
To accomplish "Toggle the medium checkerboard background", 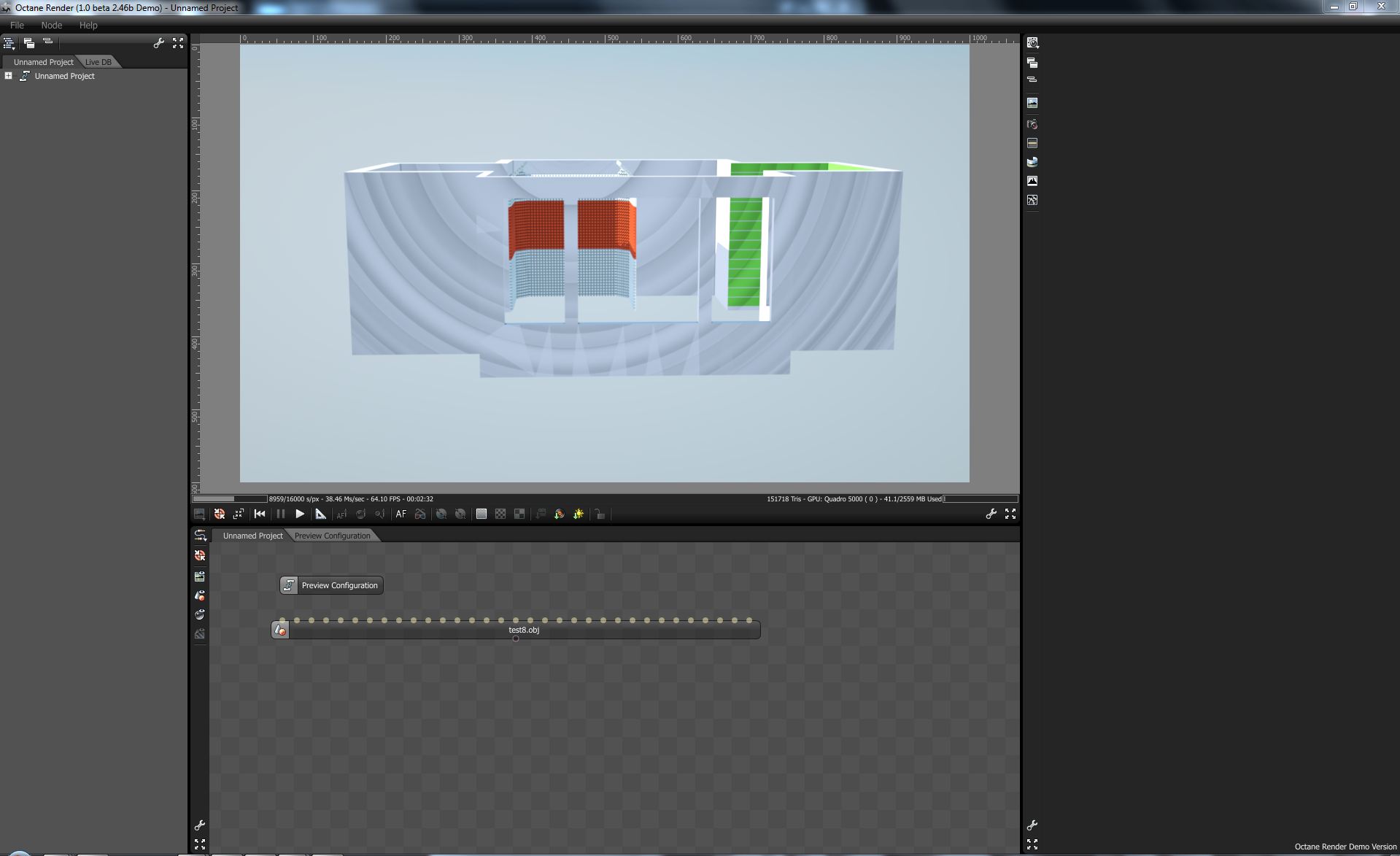I will coord(500,514).
